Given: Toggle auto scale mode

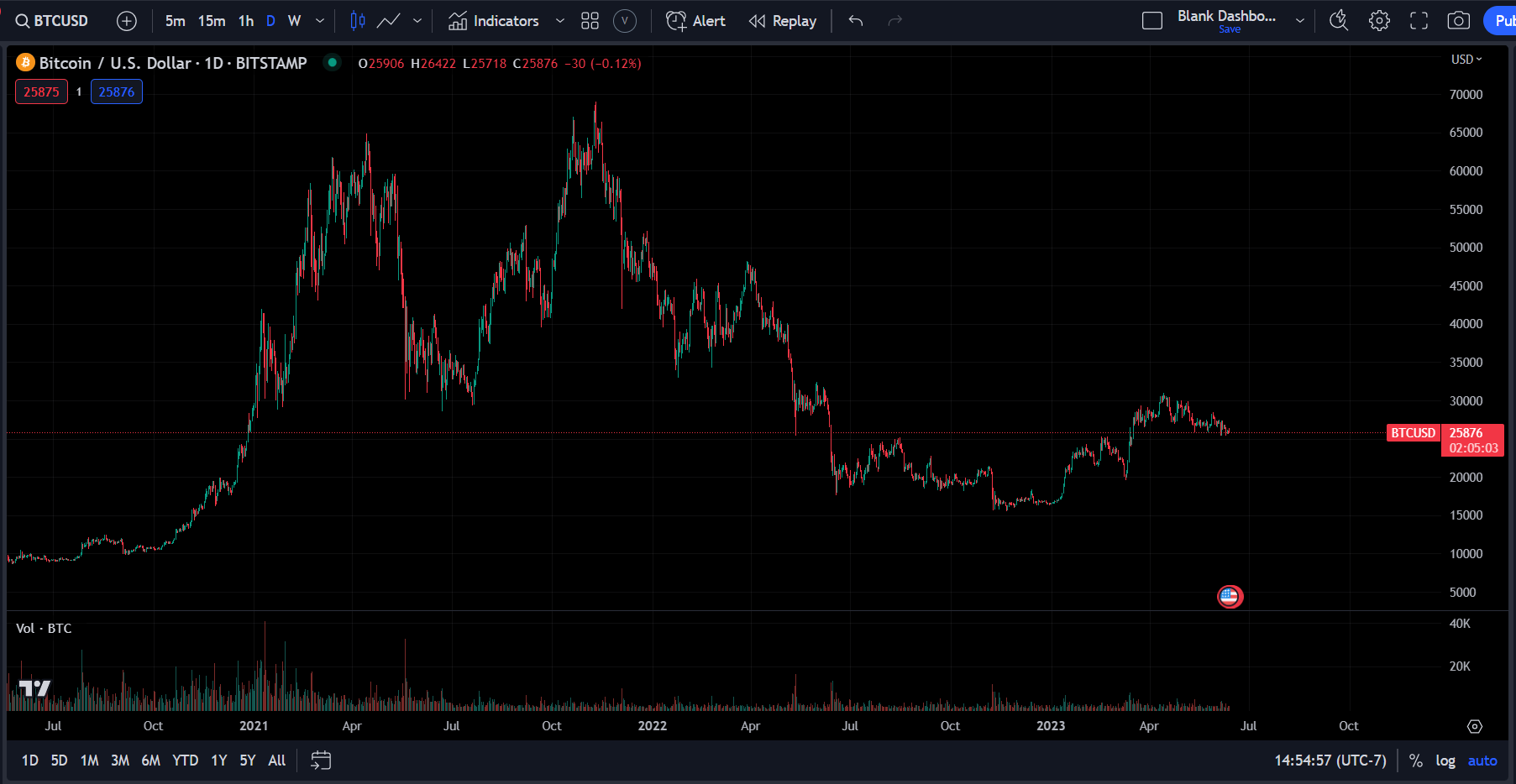Looking at the screenshot, I should [x=1482, y=760].
